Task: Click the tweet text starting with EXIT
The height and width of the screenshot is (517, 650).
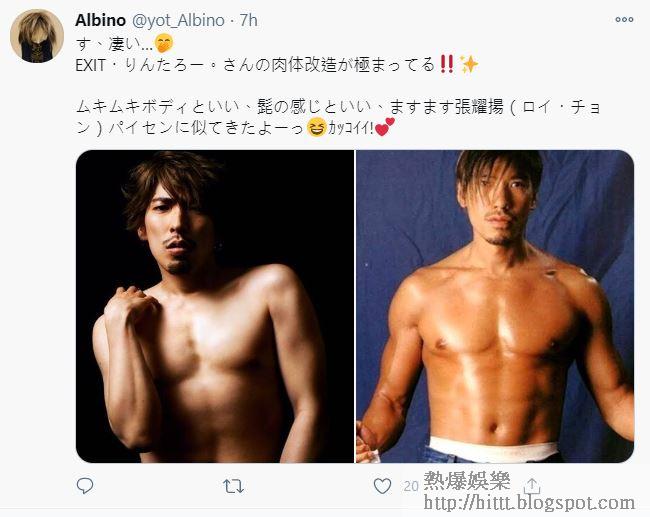Action: [255, 65]
